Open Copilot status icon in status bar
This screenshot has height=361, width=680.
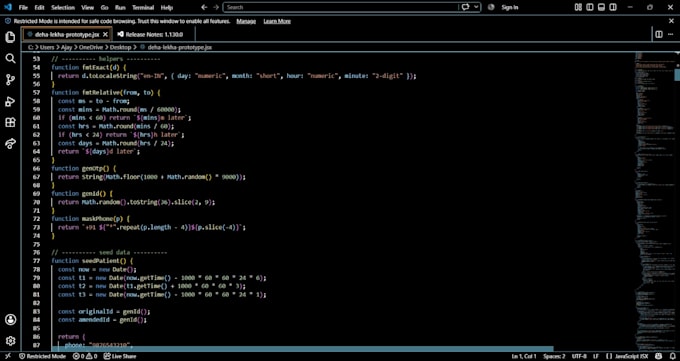(658, 356)
